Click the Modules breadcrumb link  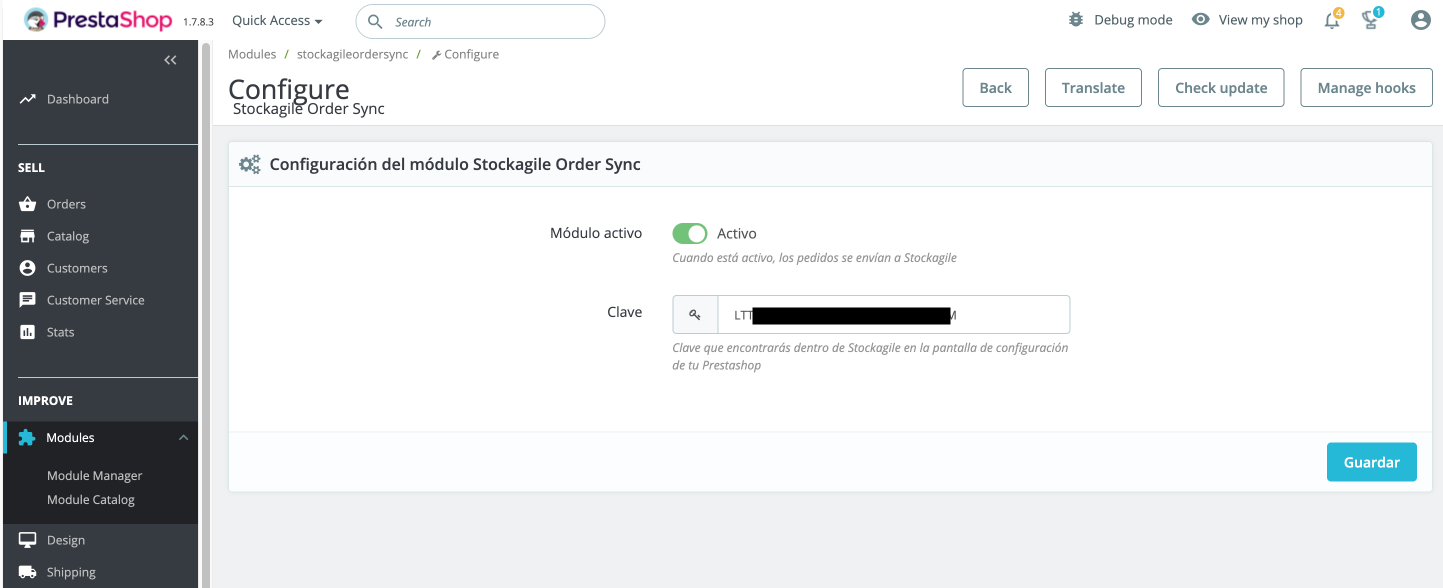(252, 54)
